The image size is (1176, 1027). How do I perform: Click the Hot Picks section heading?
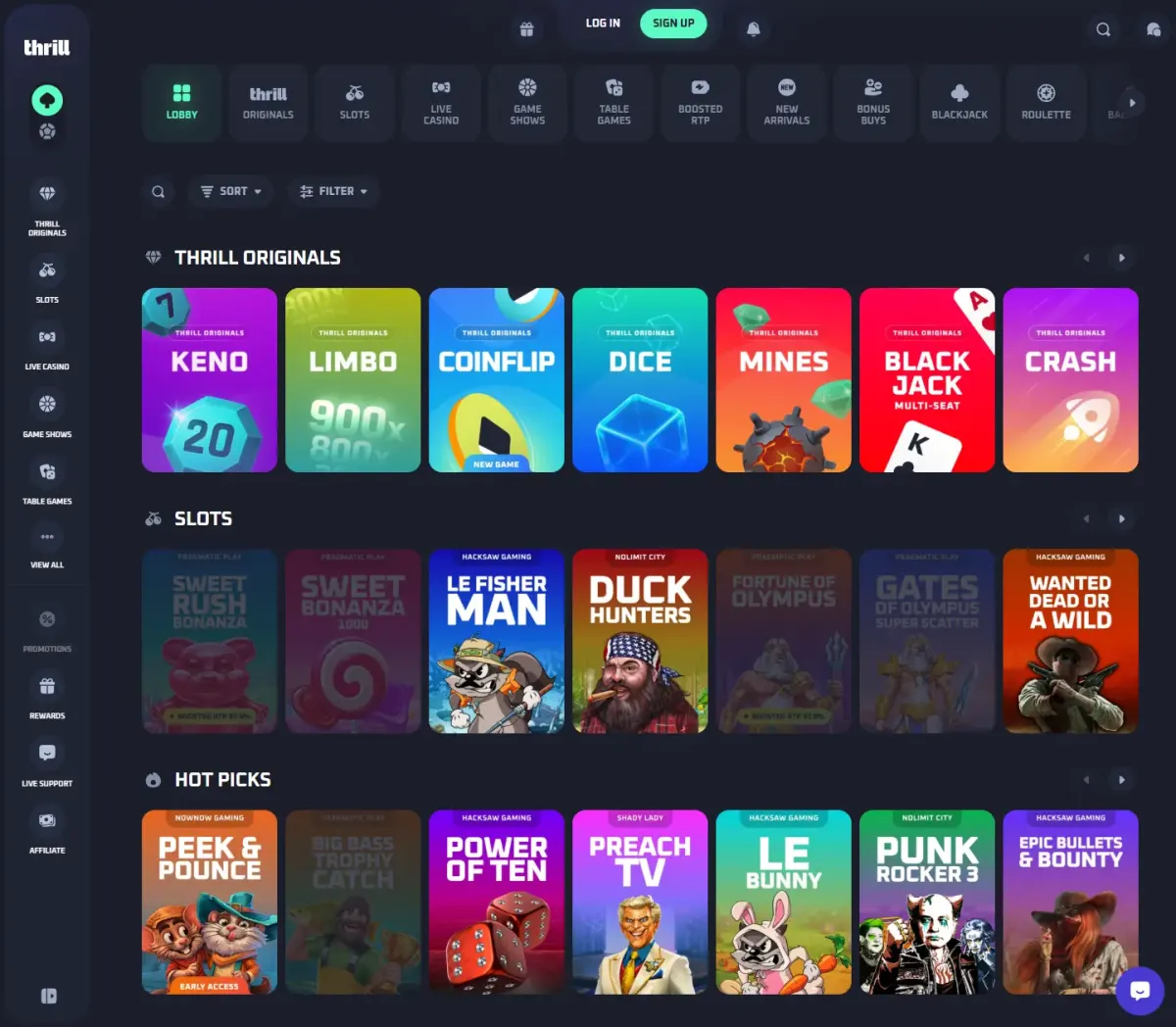[222, 780]
